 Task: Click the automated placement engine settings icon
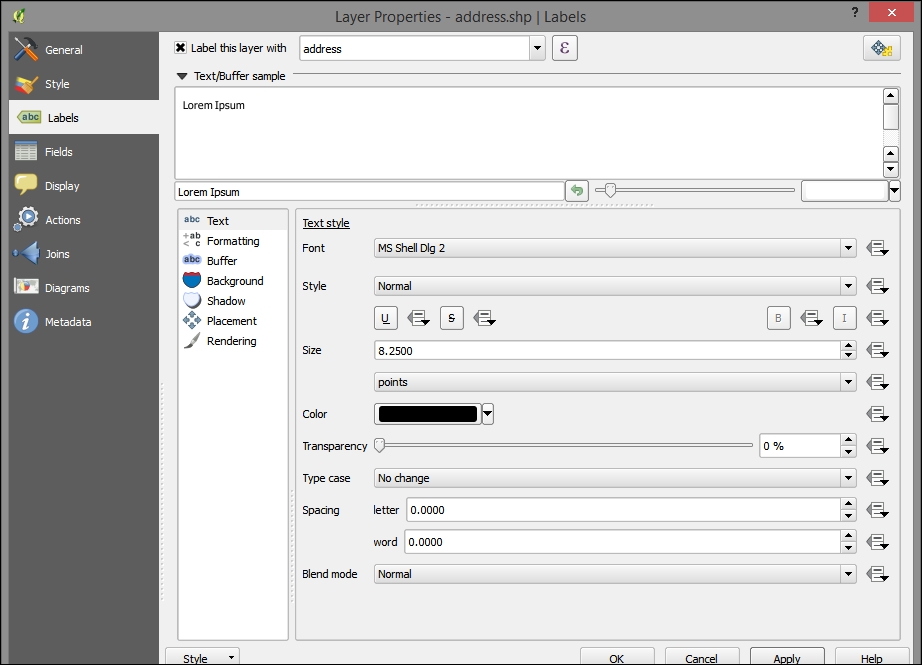(880, 48)
